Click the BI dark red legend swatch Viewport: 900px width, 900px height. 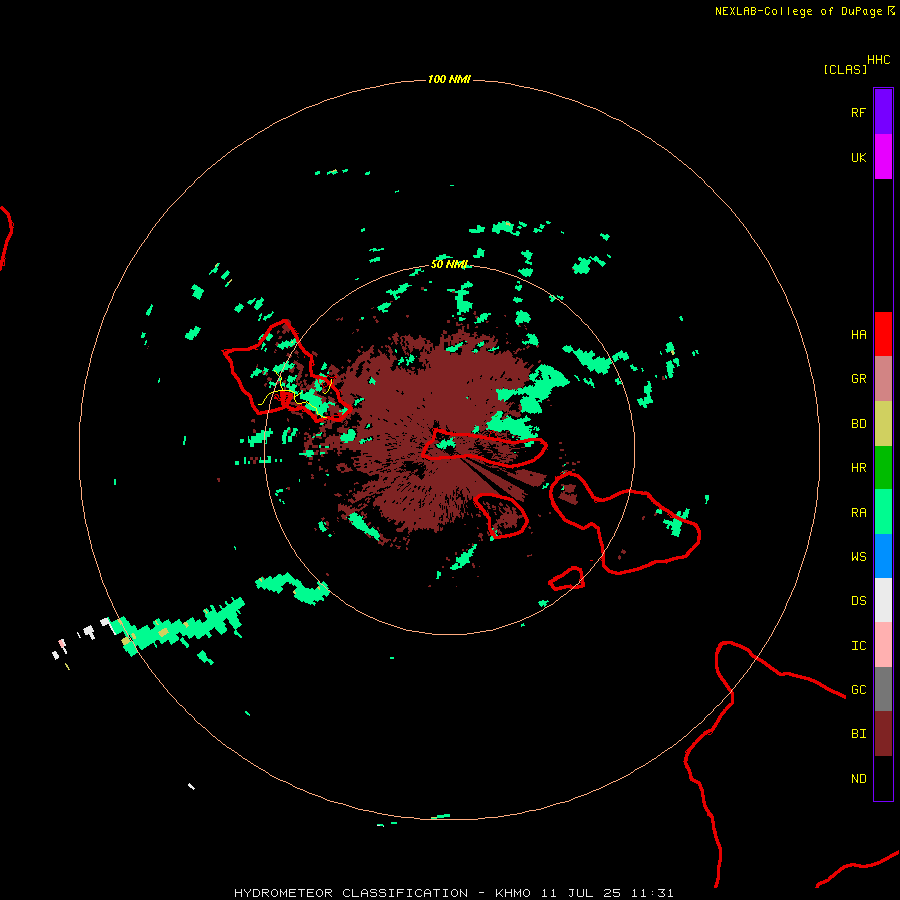click(883, 734)
